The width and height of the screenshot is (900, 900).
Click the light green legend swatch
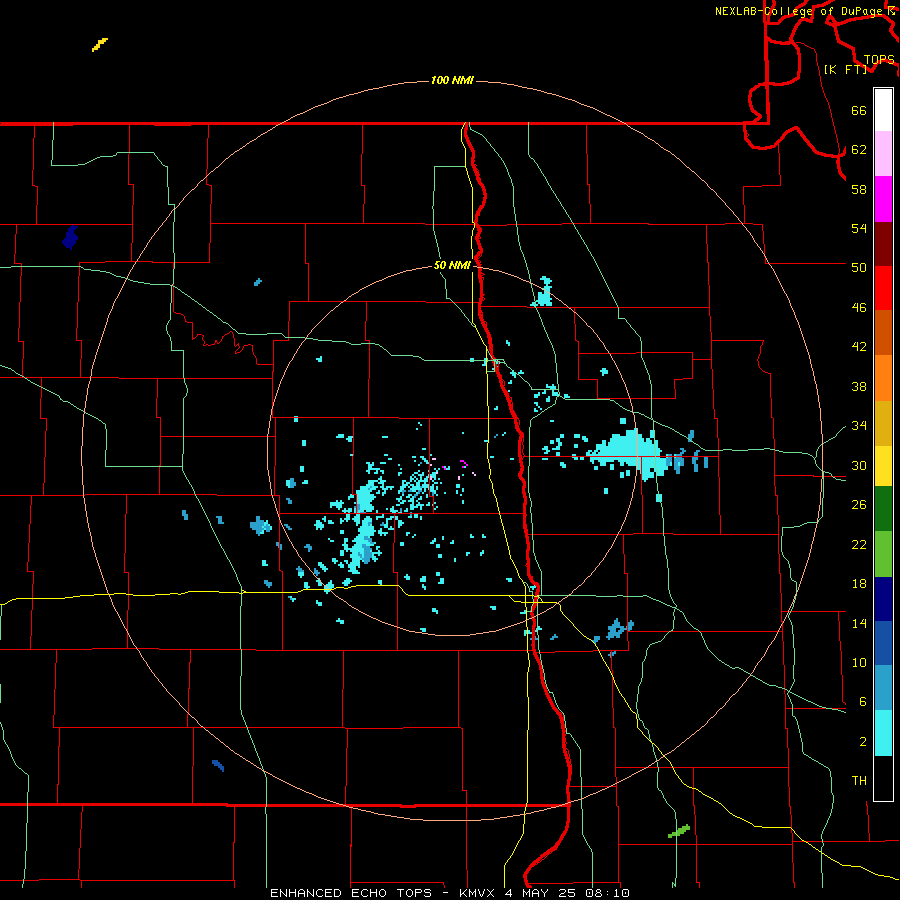883,554
